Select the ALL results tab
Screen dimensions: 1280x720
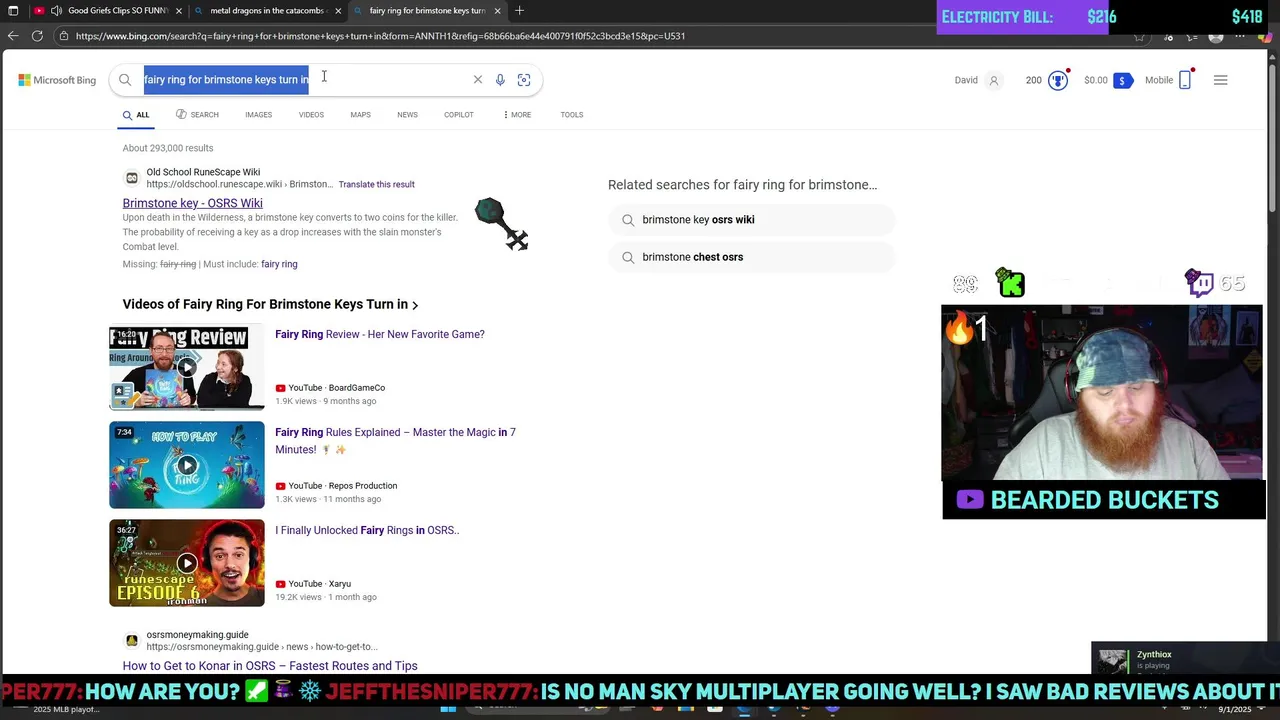pos(136,115)
